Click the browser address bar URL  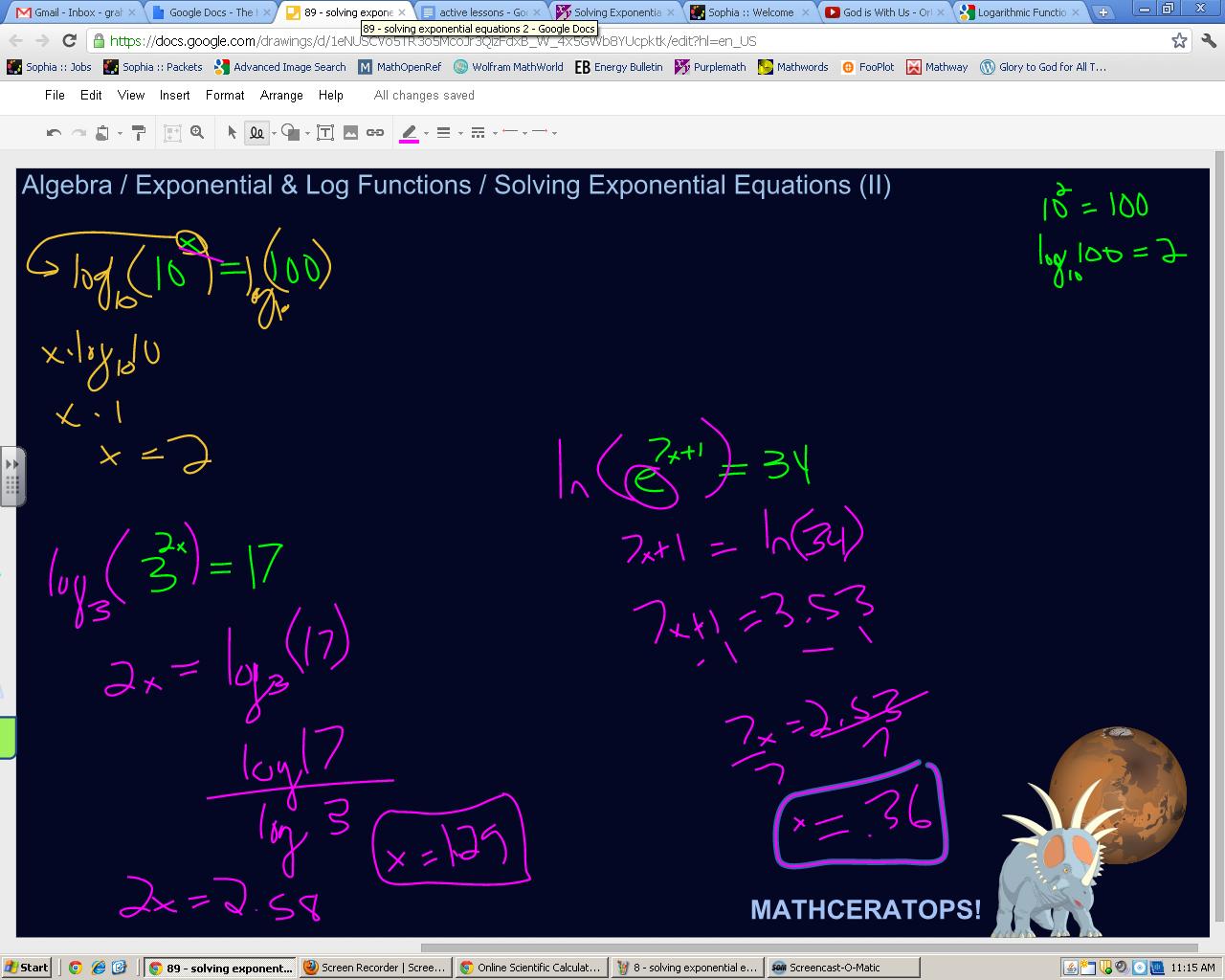pyautogui.click(x=421, y=41)
